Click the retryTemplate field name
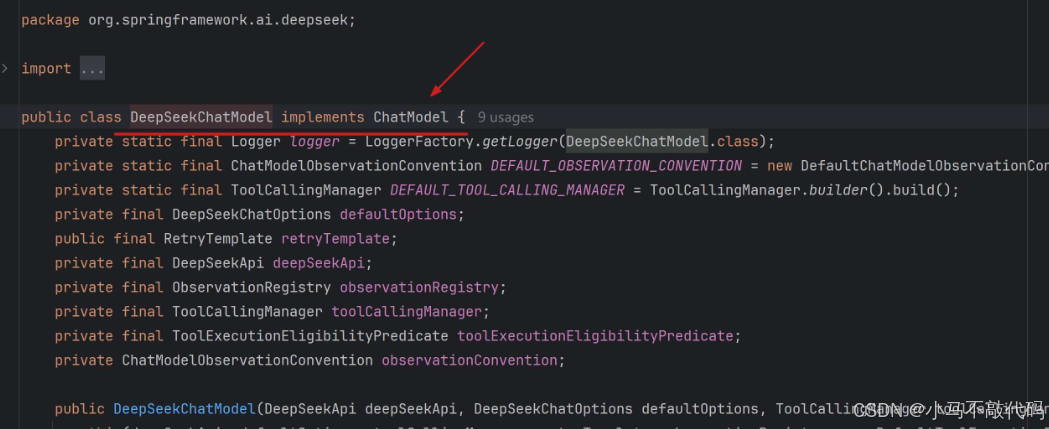Screen dimensions: 1049x429 [335, 239]
